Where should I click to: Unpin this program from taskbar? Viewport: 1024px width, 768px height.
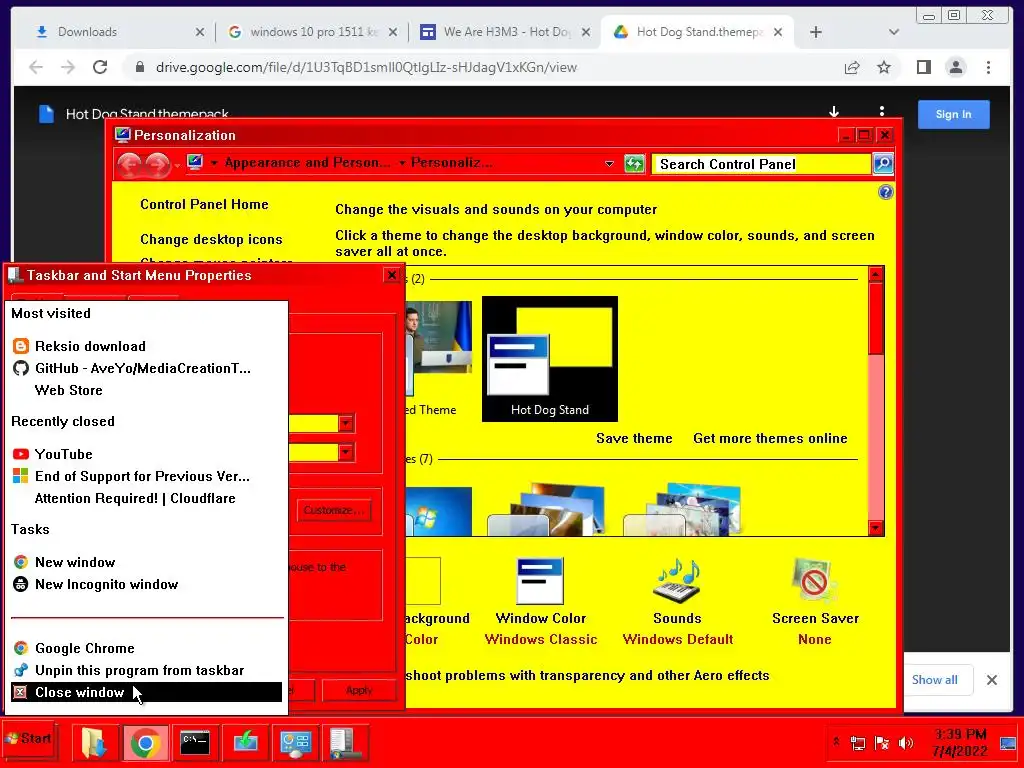[147, 671]
